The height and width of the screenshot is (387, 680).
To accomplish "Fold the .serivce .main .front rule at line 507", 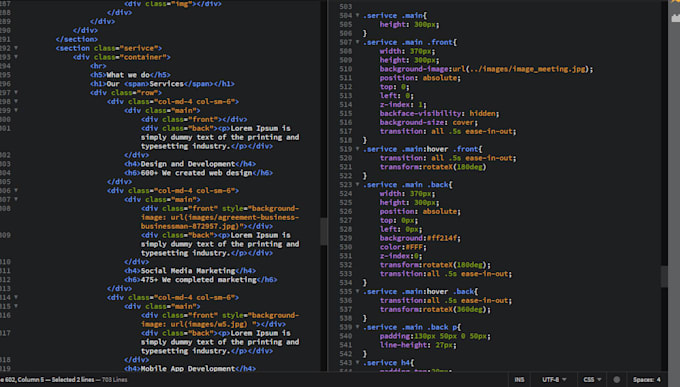I will pos(357,42).
